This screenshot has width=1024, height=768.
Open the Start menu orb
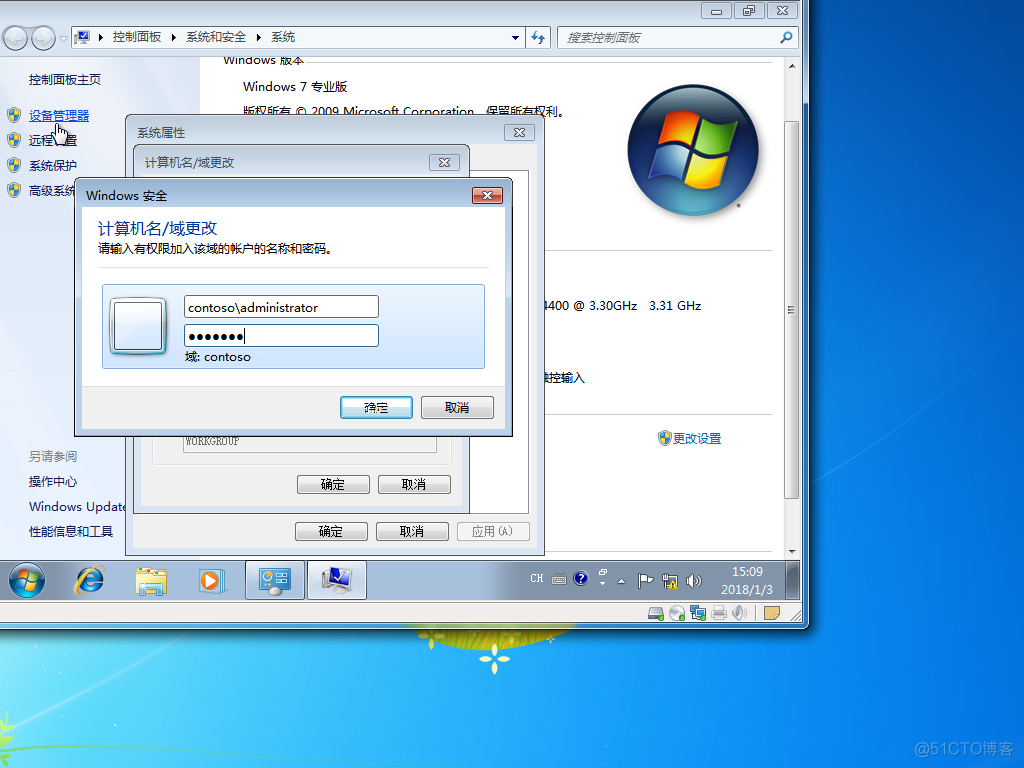(x=27, y=580)
